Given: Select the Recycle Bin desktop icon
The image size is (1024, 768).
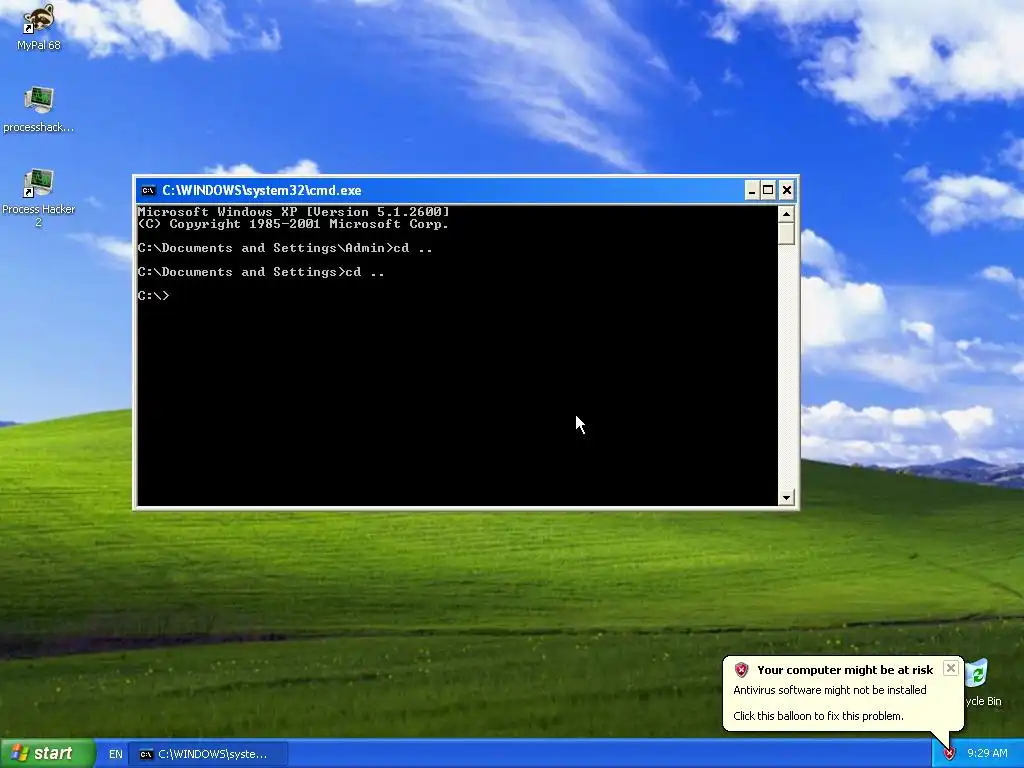Looking at the screenshot, I should (980, 683).
